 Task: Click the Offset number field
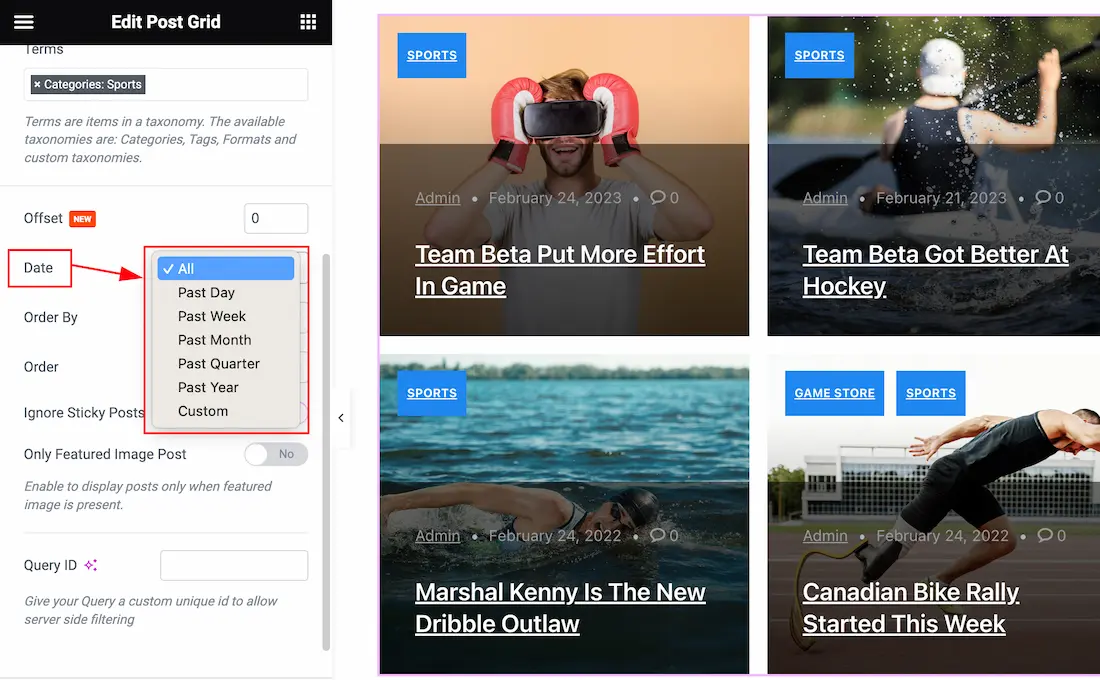(x=276, y=218)
